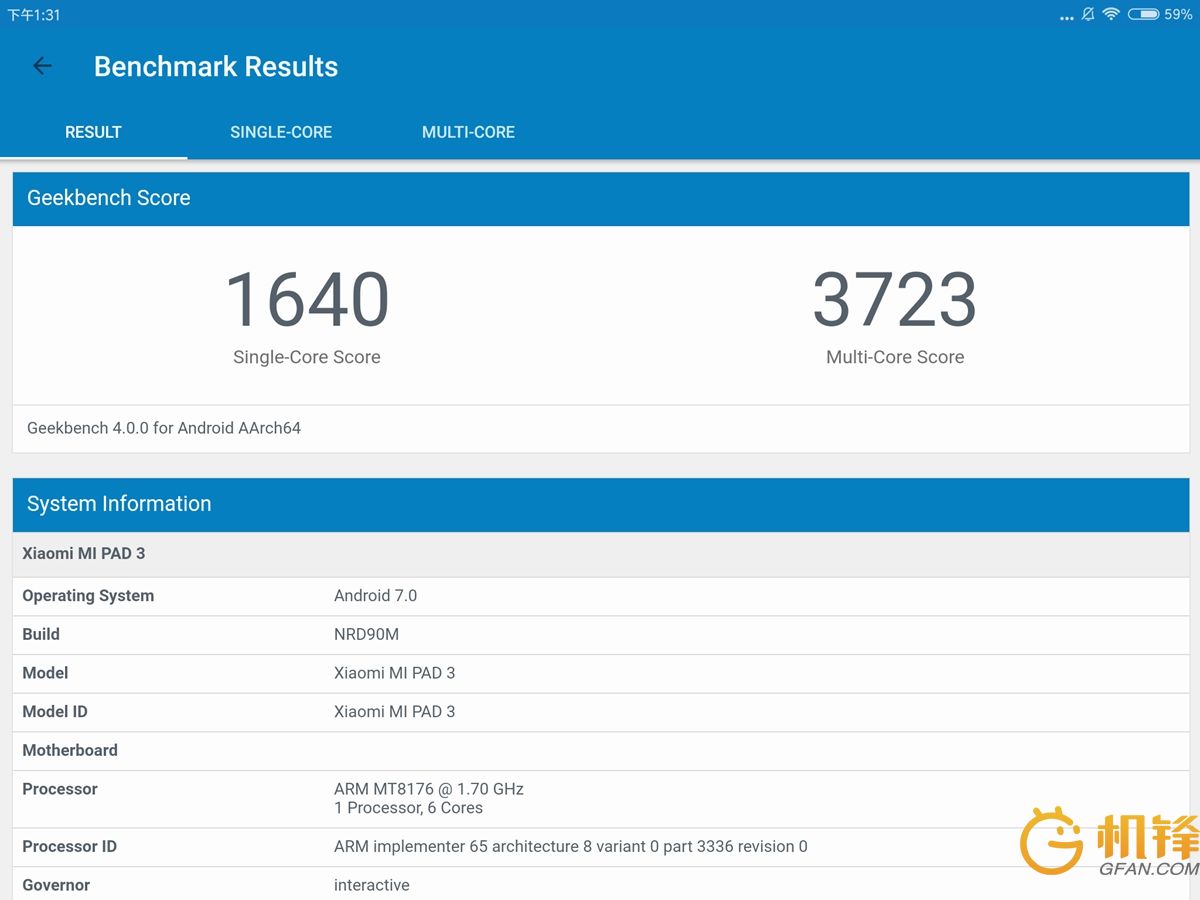Tap the 1:31 status bar clock
The image size is (1200, 900).
pyautogui.click(x=34, y=15)
